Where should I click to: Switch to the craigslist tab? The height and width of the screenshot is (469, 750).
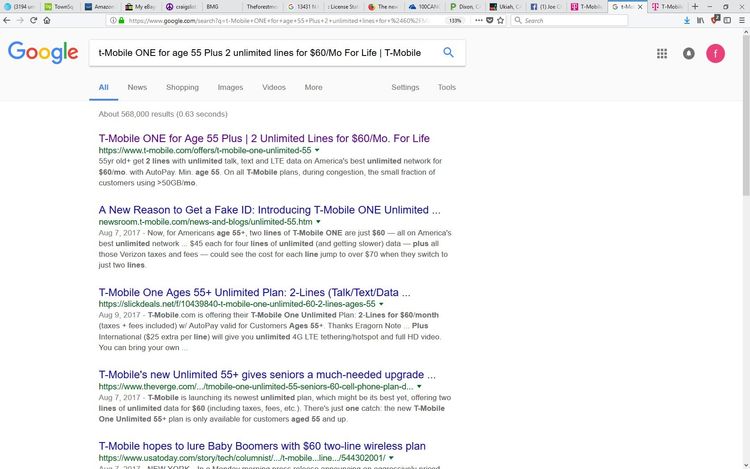(182, 7)
